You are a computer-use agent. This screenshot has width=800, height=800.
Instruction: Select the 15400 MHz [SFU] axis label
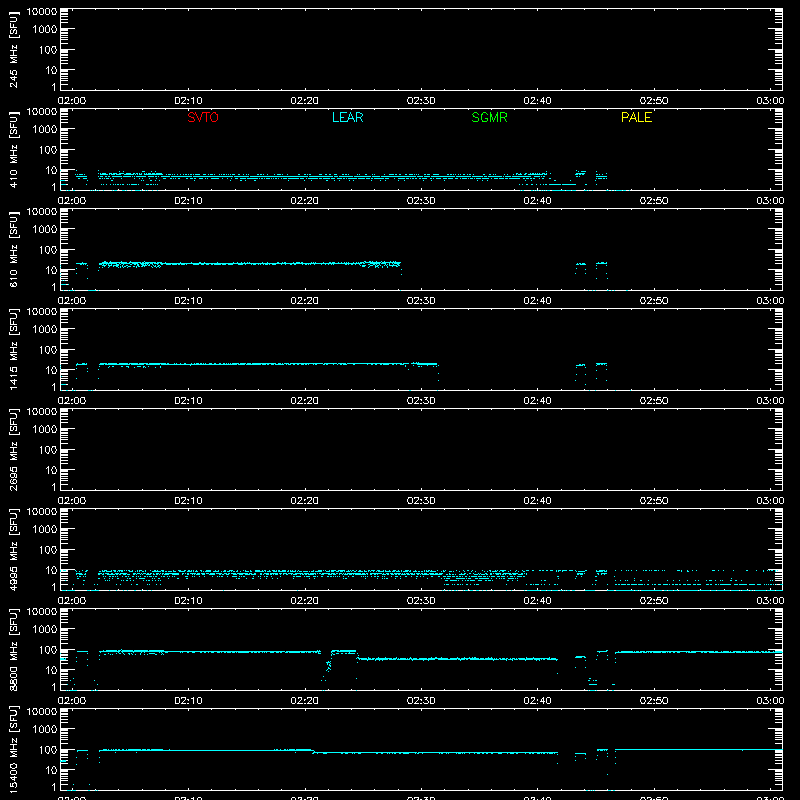pyautogui.click(x=14, y=749)
